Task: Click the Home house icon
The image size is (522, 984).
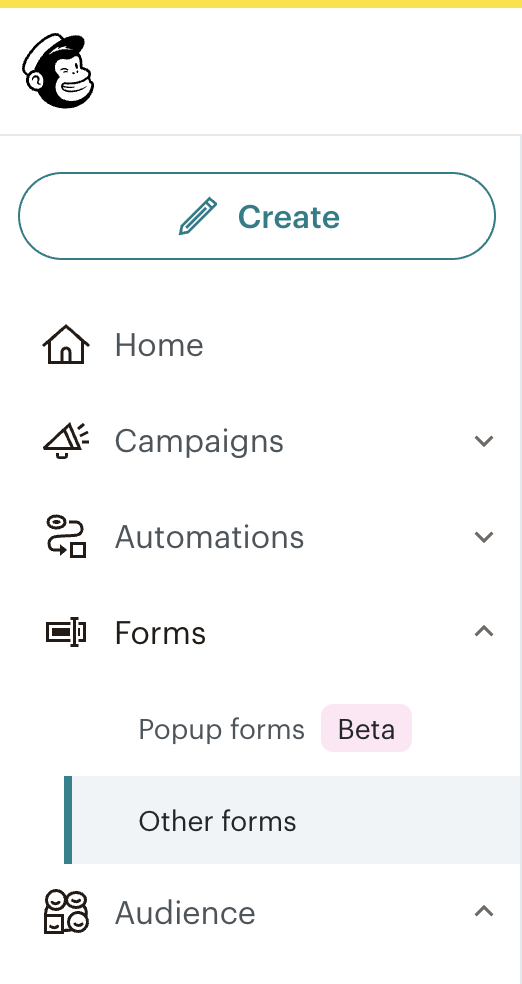Action: [x=66, y=345]
